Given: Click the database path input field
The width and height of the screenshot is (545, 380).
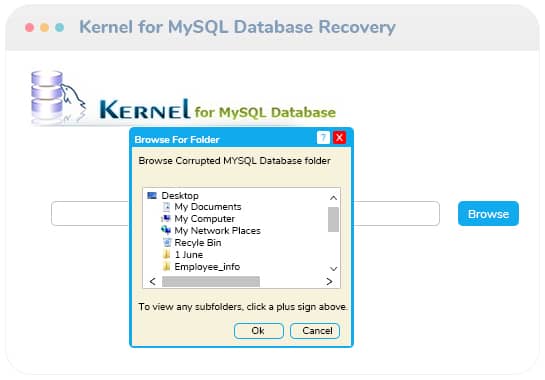Looking at the screenshot, I should point(245,213).
